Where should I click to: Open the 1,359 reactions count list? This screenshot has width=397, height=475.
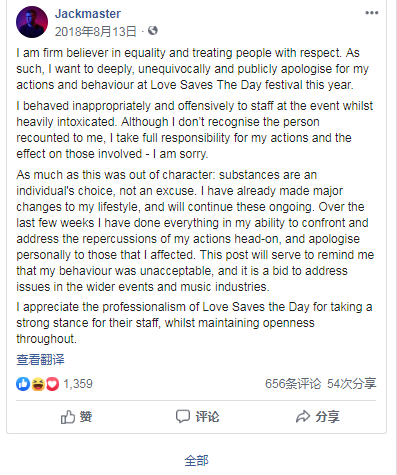(x=78, y=384)
